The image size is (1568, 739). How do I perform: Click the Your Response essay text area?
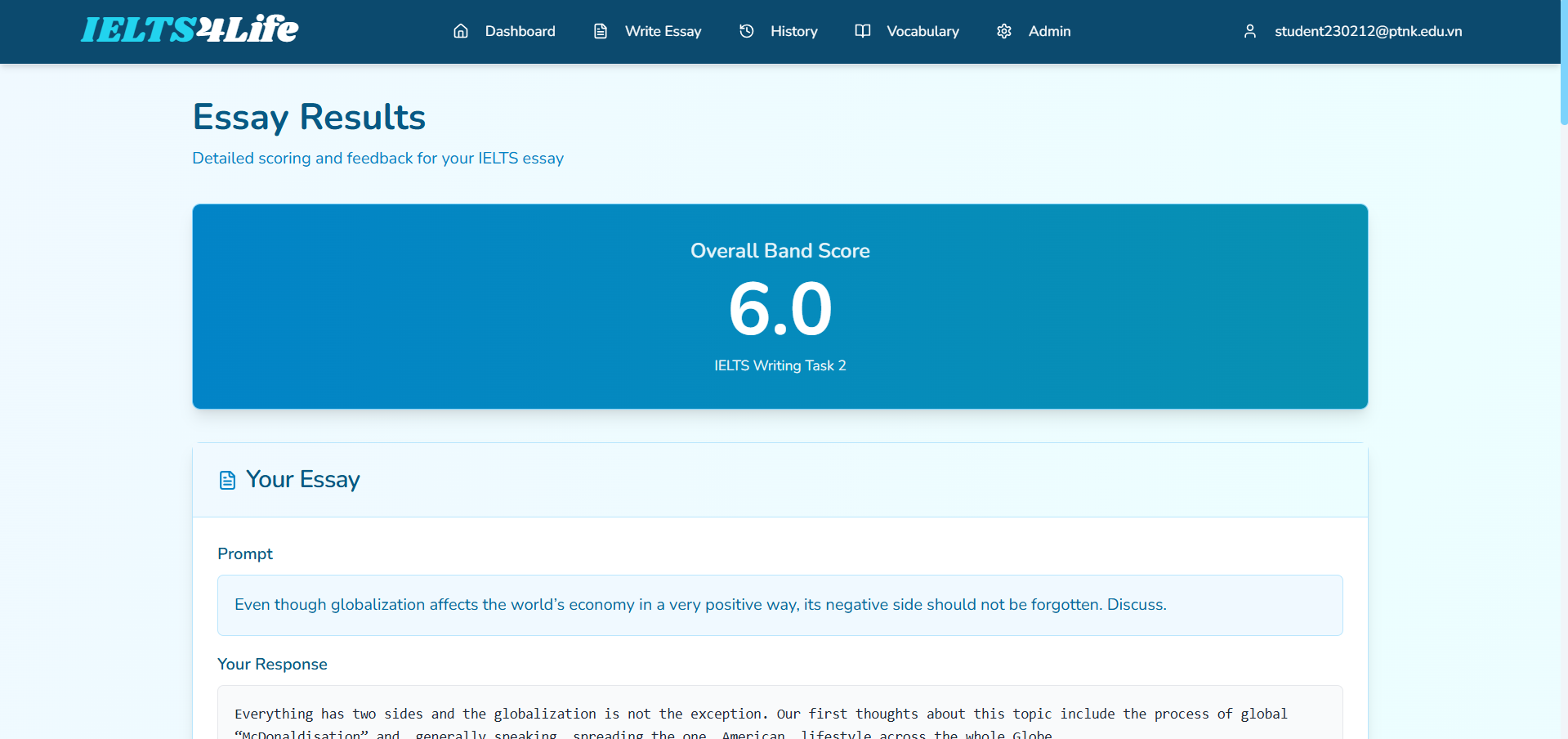(780, 719)
